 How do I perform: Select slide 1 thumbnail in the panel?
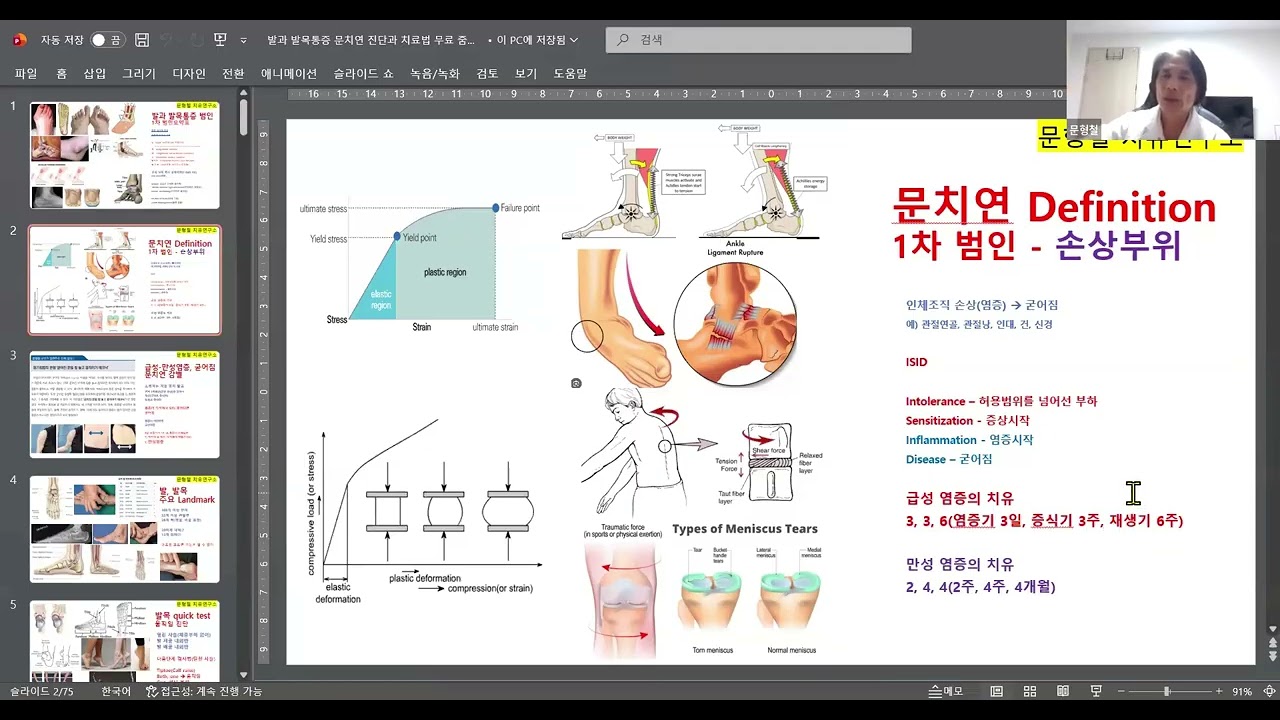coord(125,154)
